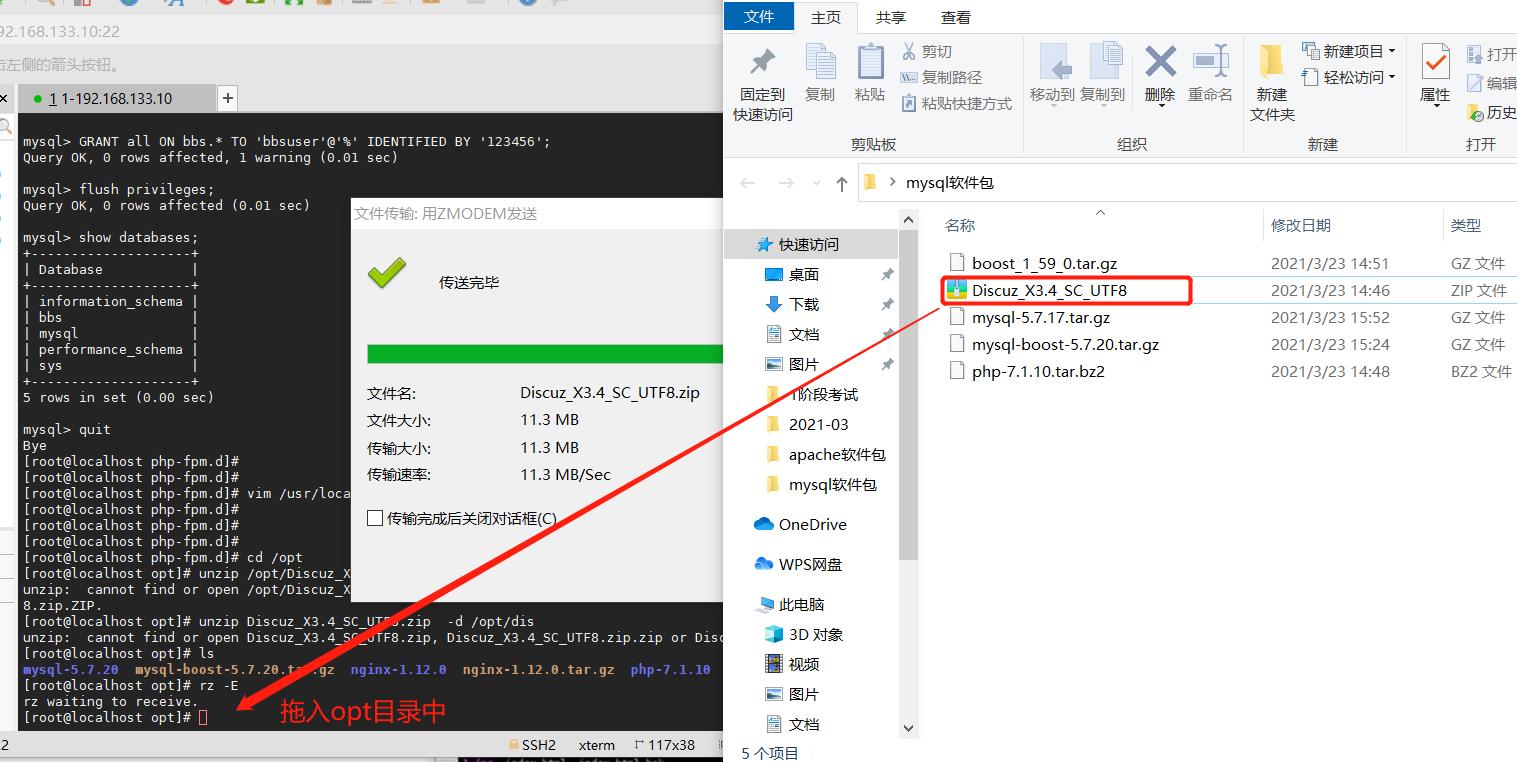Image resolution: width=1517 pixels, height=762 pixels.
Task: Click navigation pane scroll-up arrow
Action: 908,219
